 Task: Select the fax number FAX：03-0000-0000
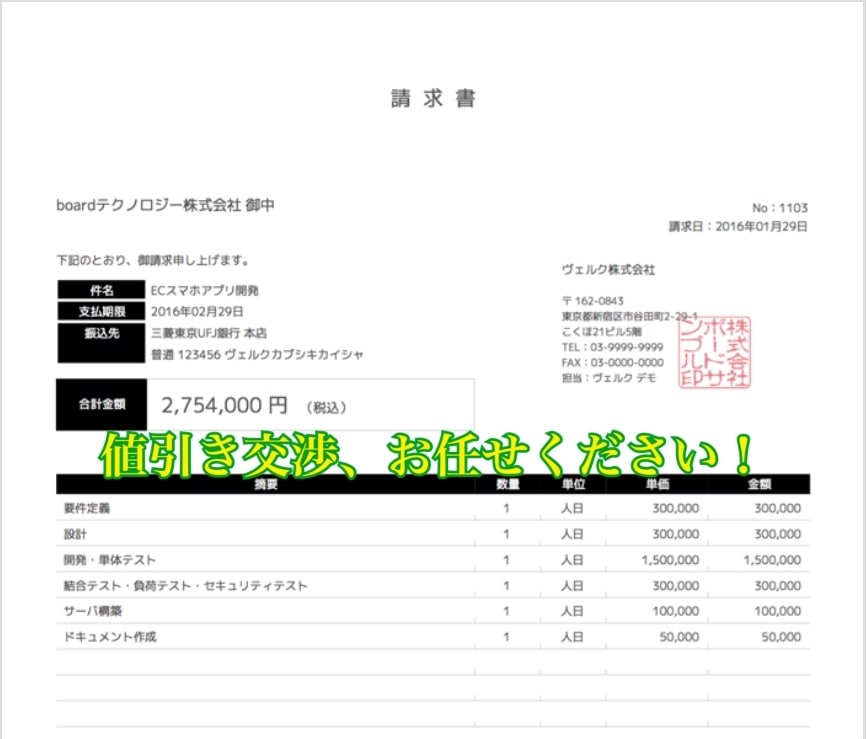point(613,363)
